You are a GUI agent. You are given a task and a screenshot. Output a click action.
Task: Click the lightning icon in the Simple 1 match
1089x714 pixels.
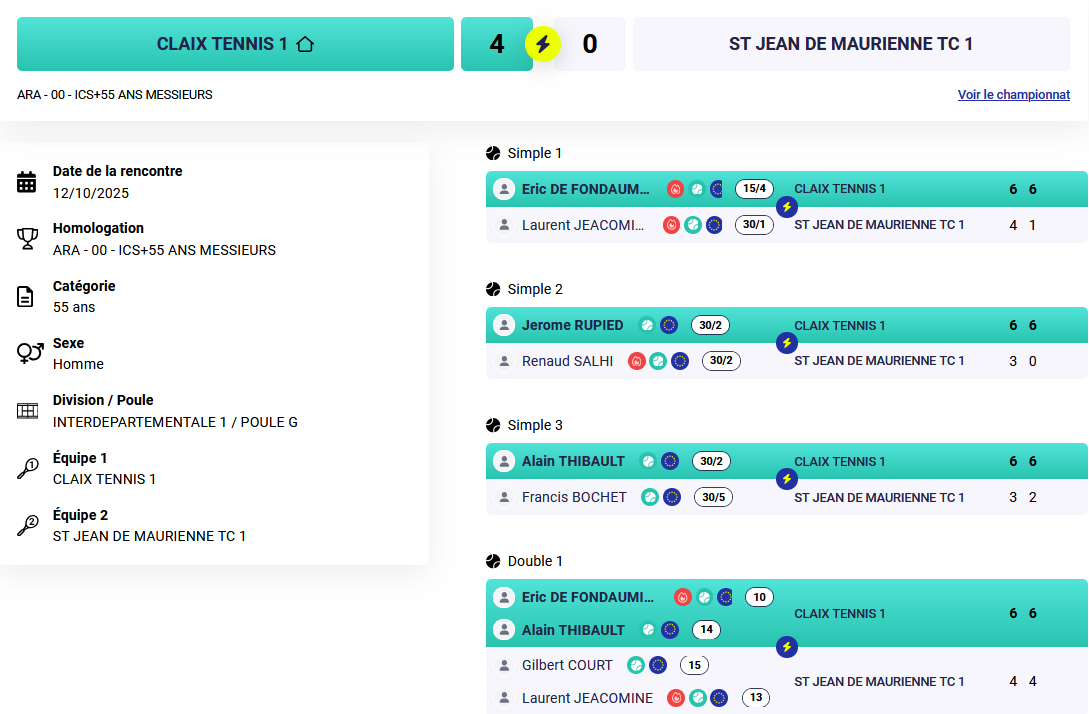pyautogui.click(x=787, y=207)
